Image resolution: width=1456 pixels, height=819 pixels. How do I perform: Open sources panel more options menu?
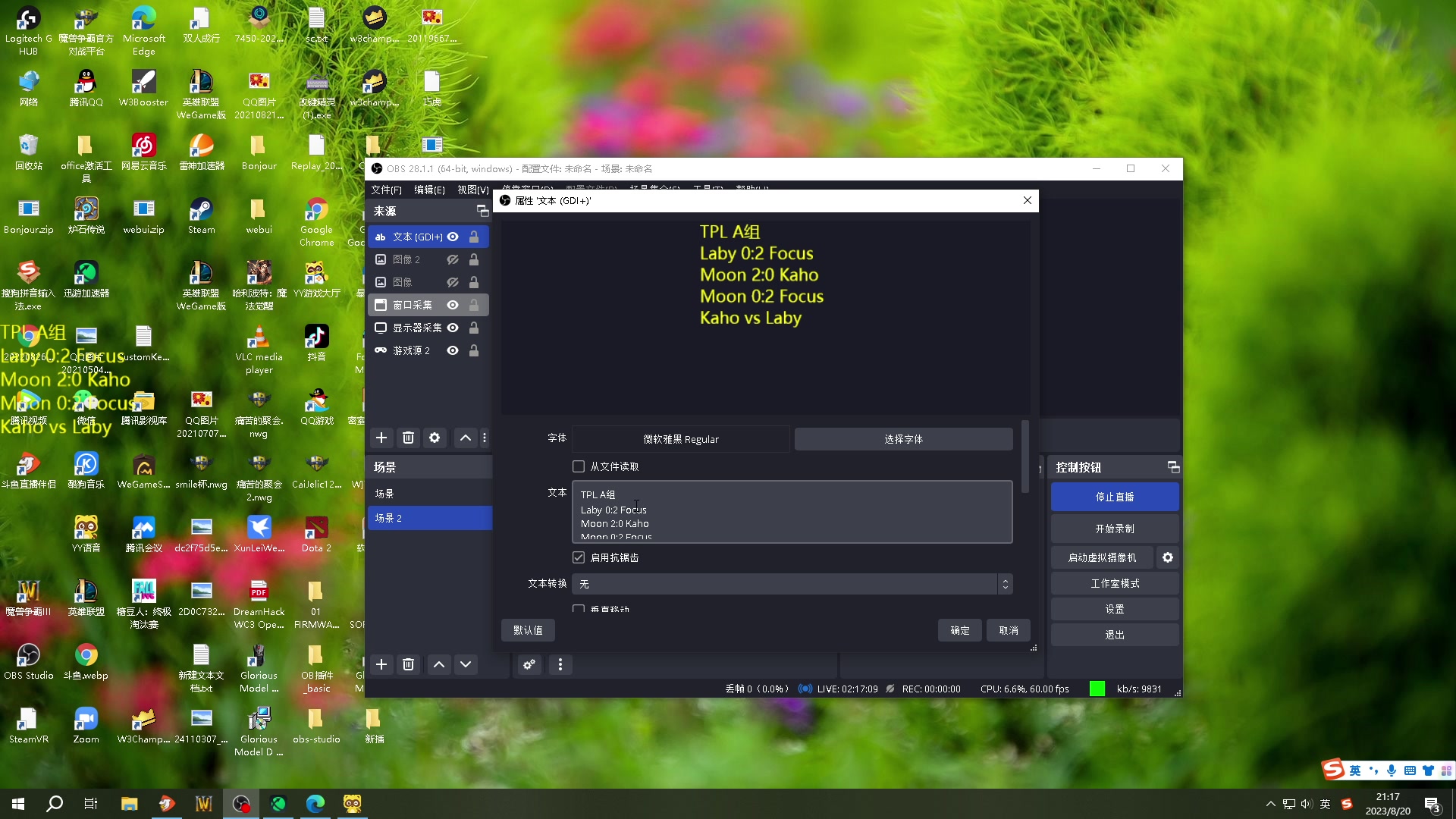pyautogui.click(x=485, y=438)
